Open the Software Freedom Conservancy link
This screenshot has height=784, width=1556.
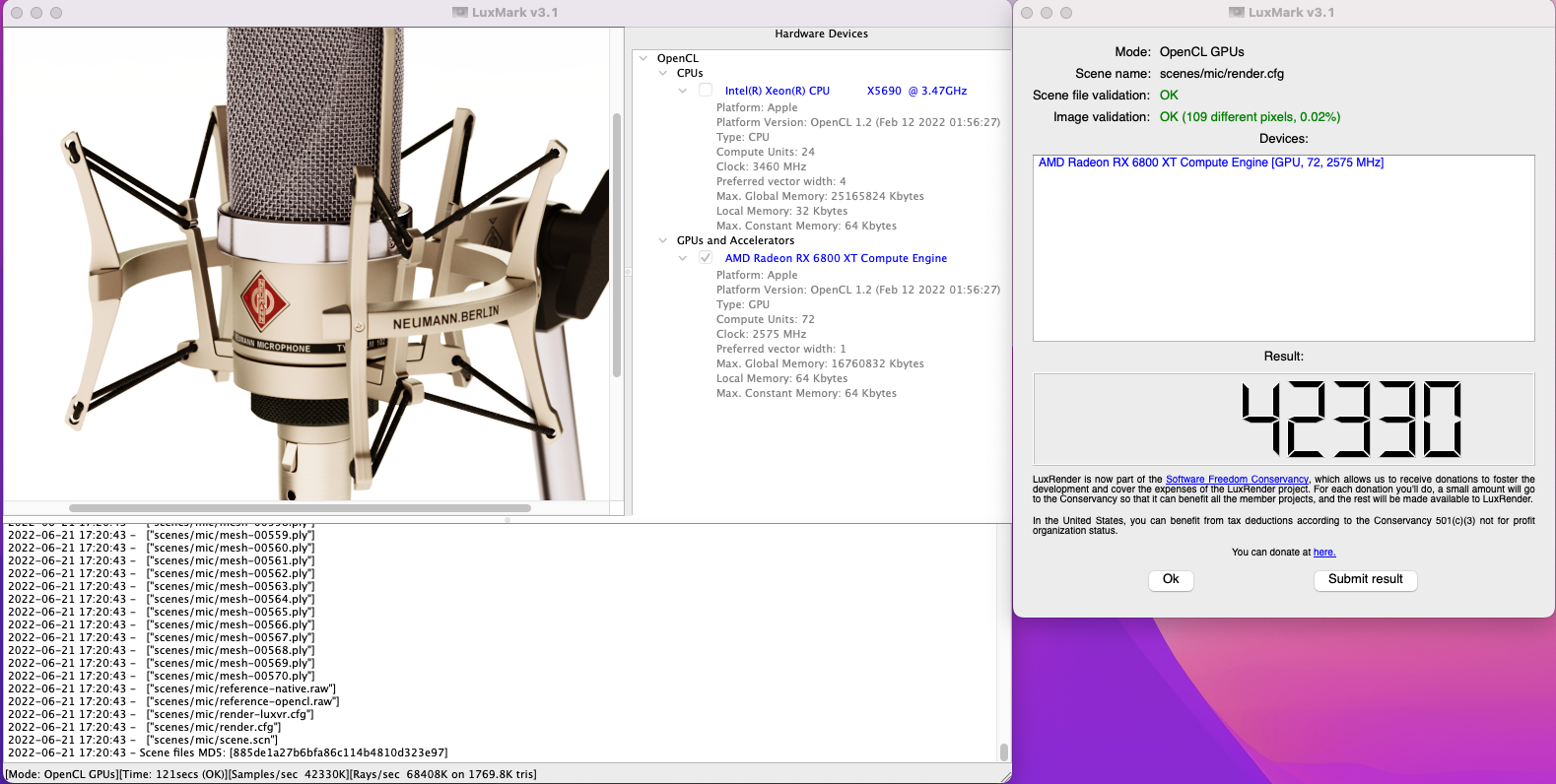pyautogui.click(x=1237, y=480)
